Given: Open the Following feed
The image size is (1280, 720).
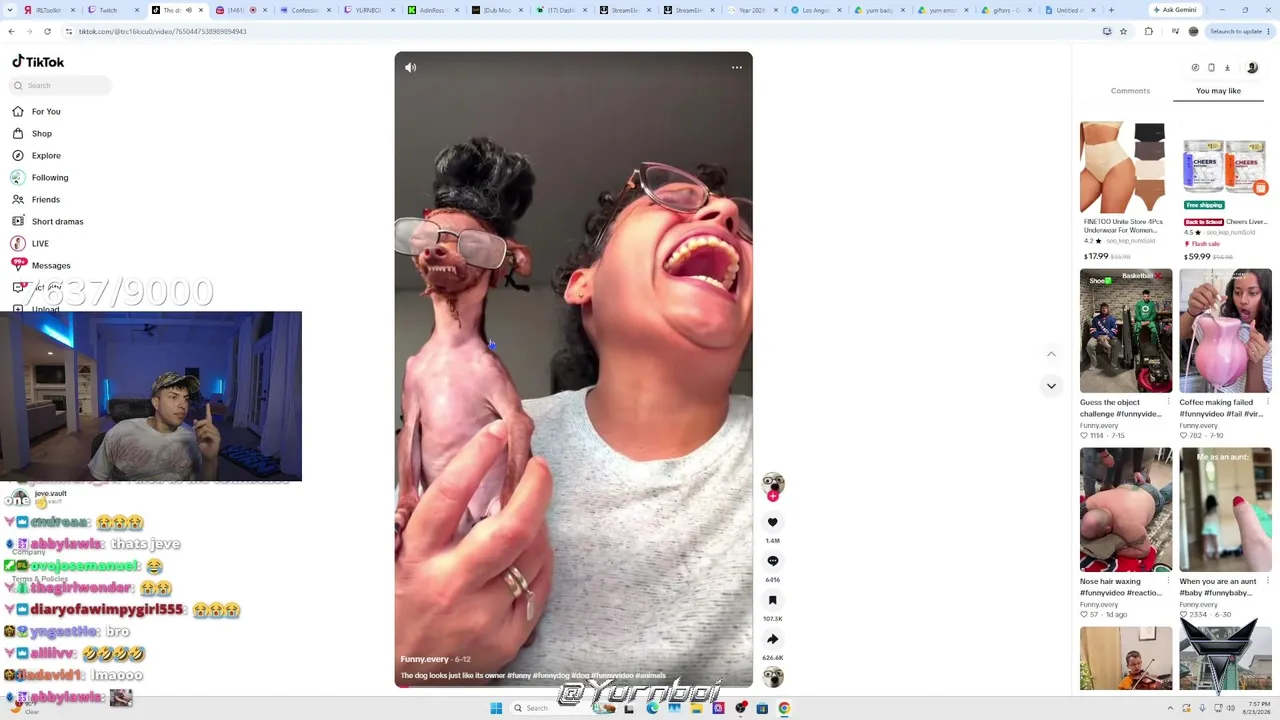Looking at the screenshot, I should pos(50,178).
